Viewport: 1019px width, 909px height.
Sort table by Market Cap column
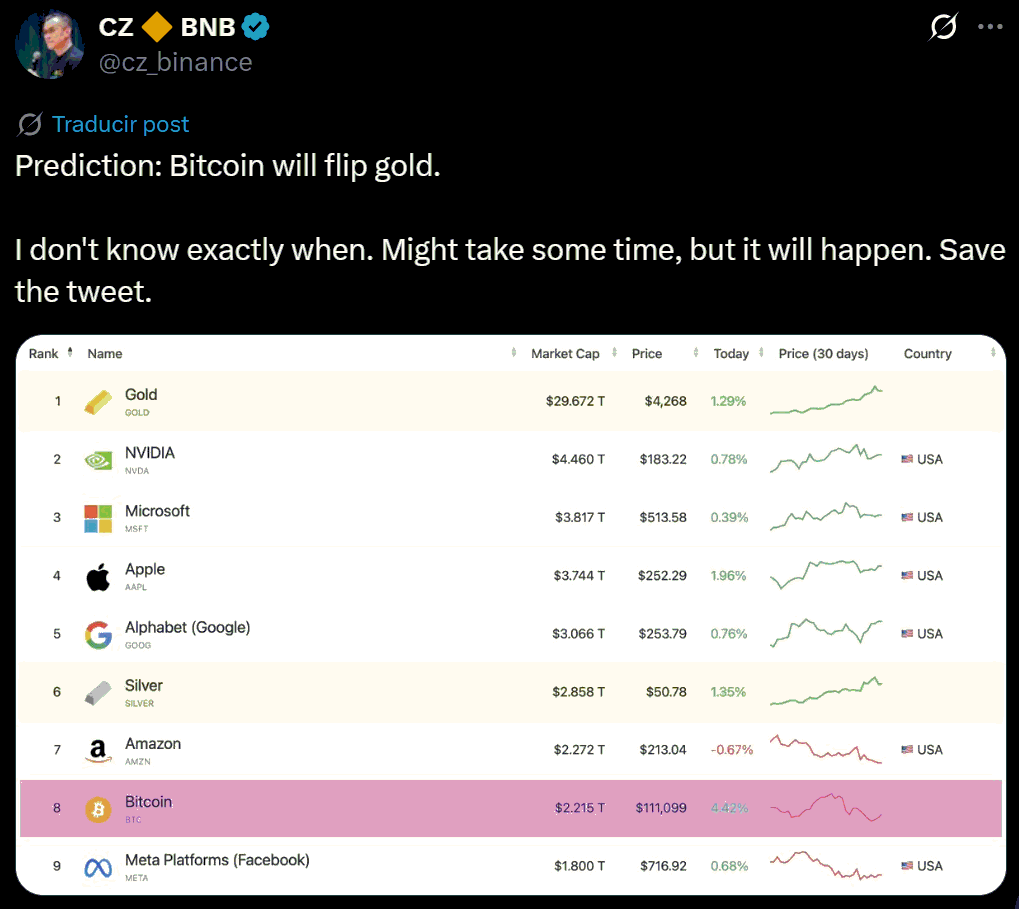point(565,353)
